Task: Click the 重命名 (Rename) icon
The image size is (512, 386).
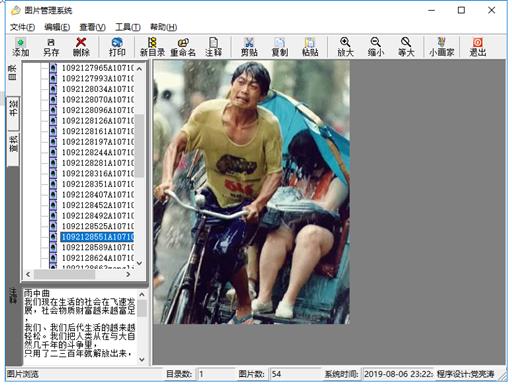Action: [x=183, y=47]
